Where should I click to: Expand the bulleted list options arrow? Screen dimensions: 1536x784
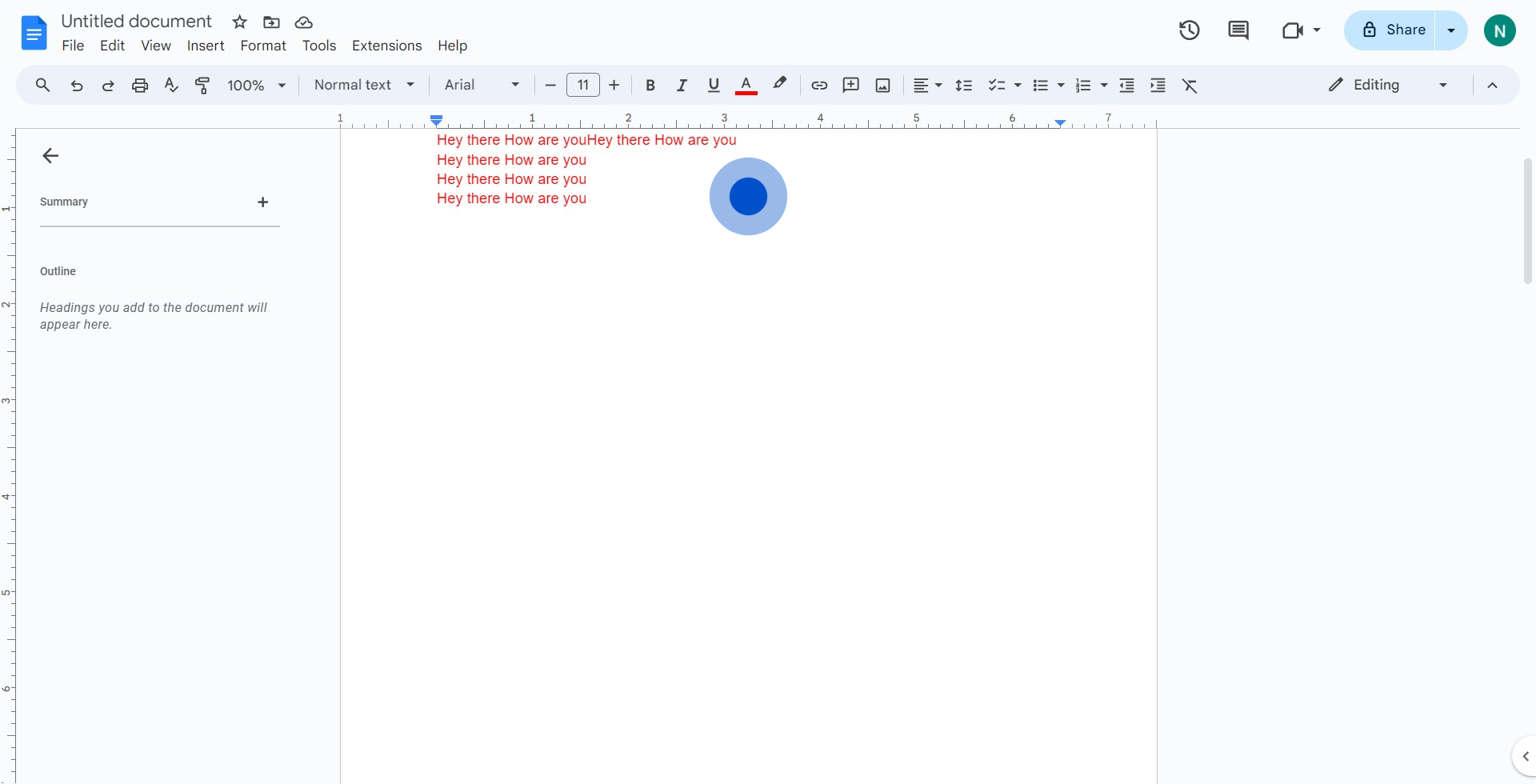point(1061,85)
